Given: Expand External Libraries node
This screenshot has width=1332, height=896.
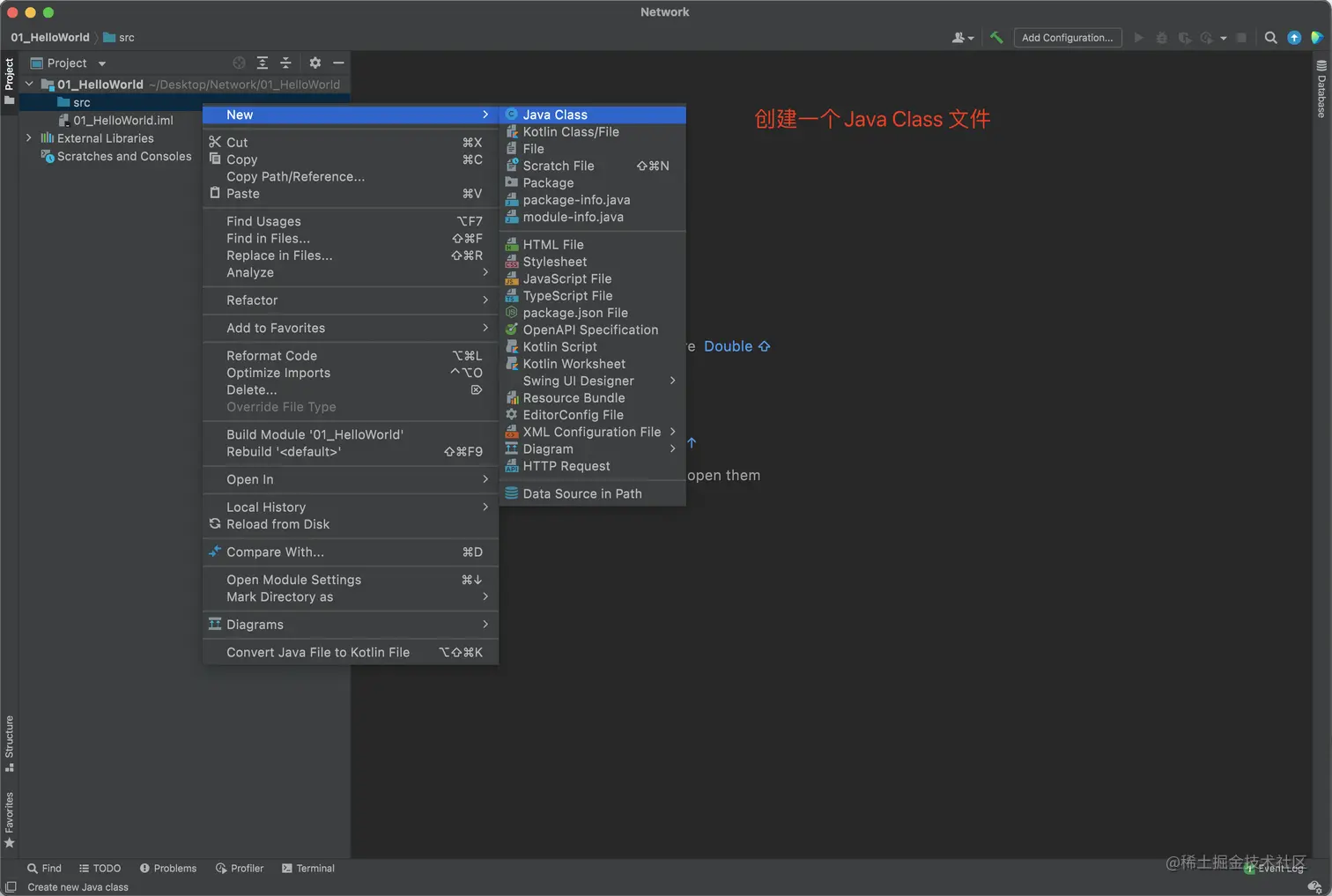Looking at the screenshot, I should pyautogui.click(x=29, y=138).
